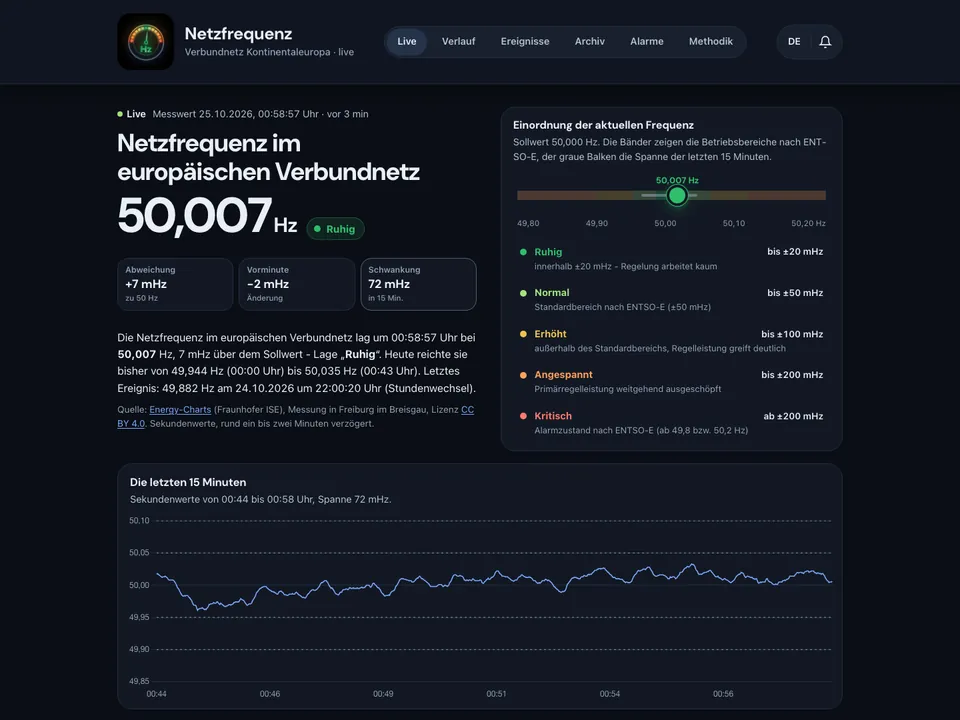Select the Schwankung 72 mHz card

pyautogui.click(x=418, y=284)
